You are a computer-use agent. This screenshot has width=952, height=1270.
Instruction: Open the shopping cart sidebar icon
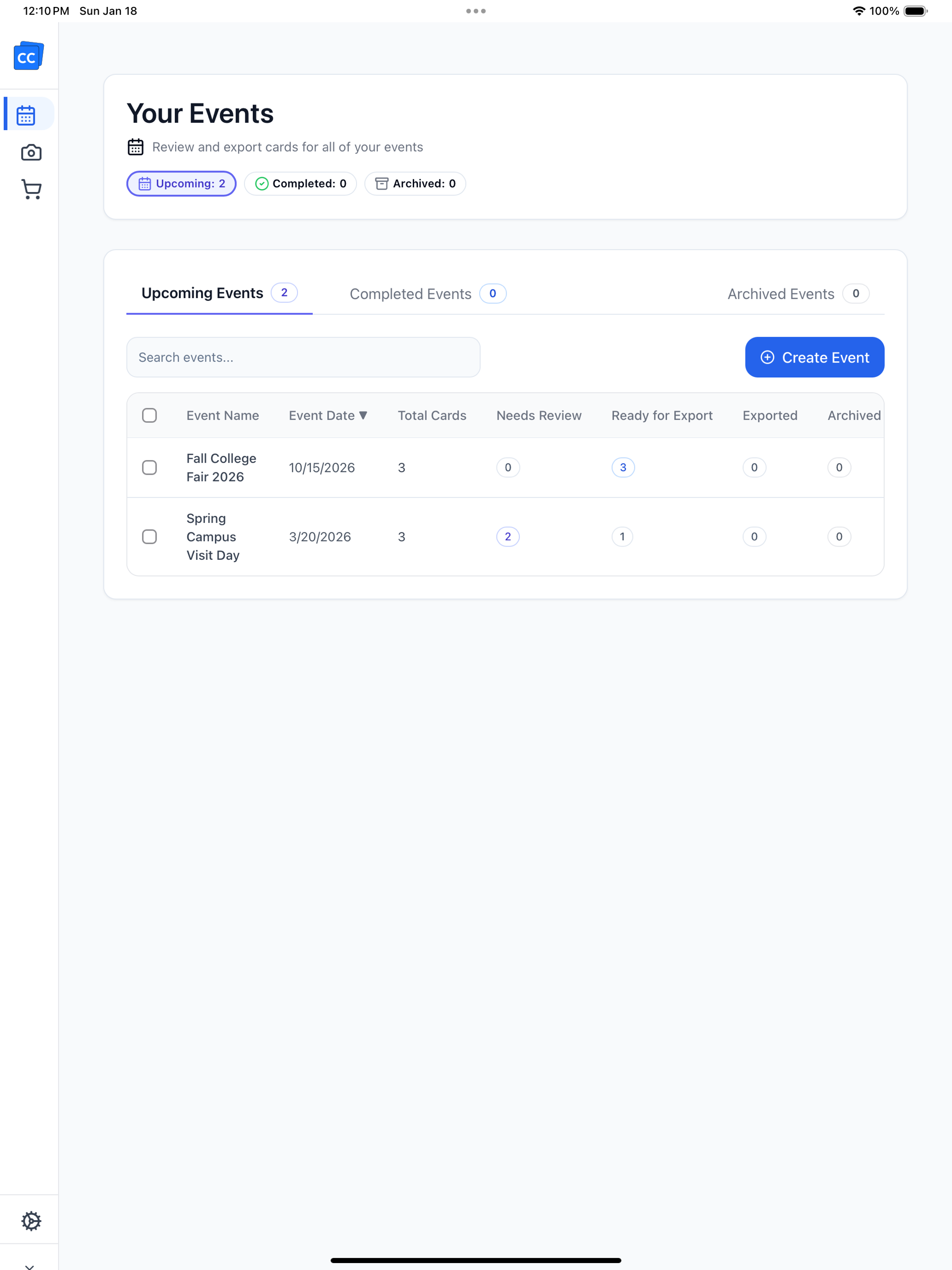coord(31,190)
